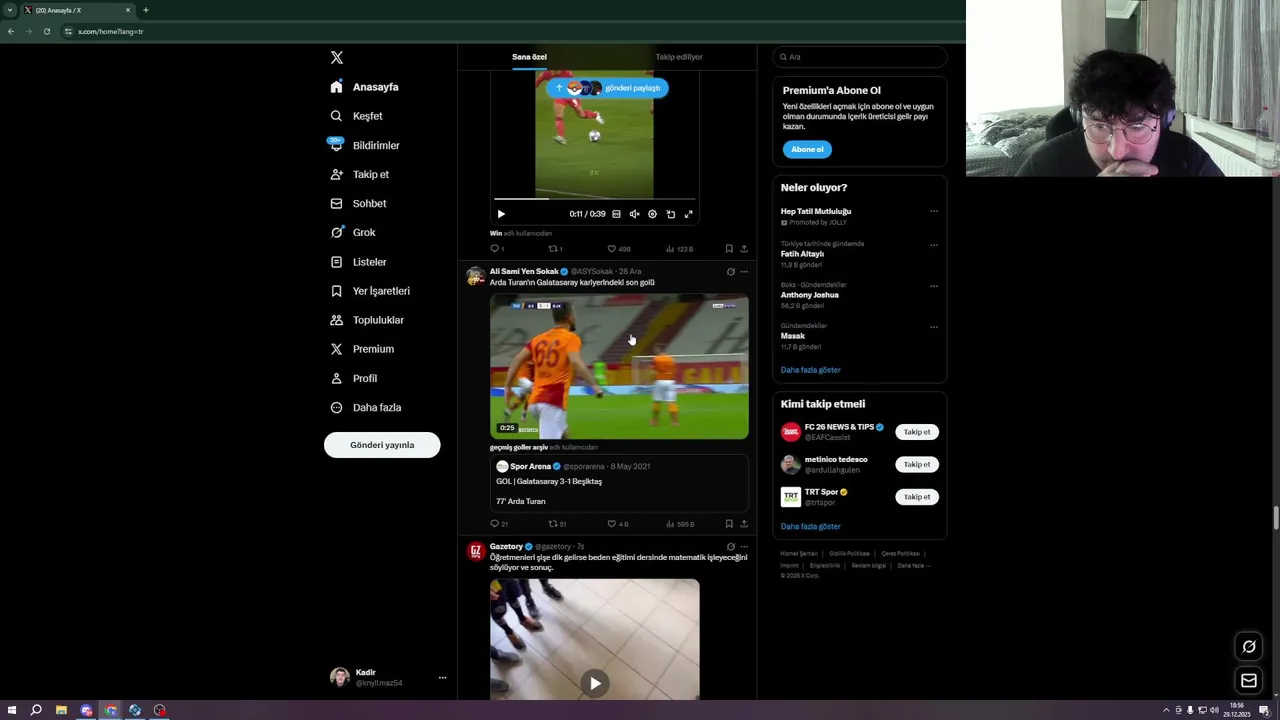Switch to Sana özel tab
The width and height of the screenshot is (1280, 720).
(x=529, y=57)
